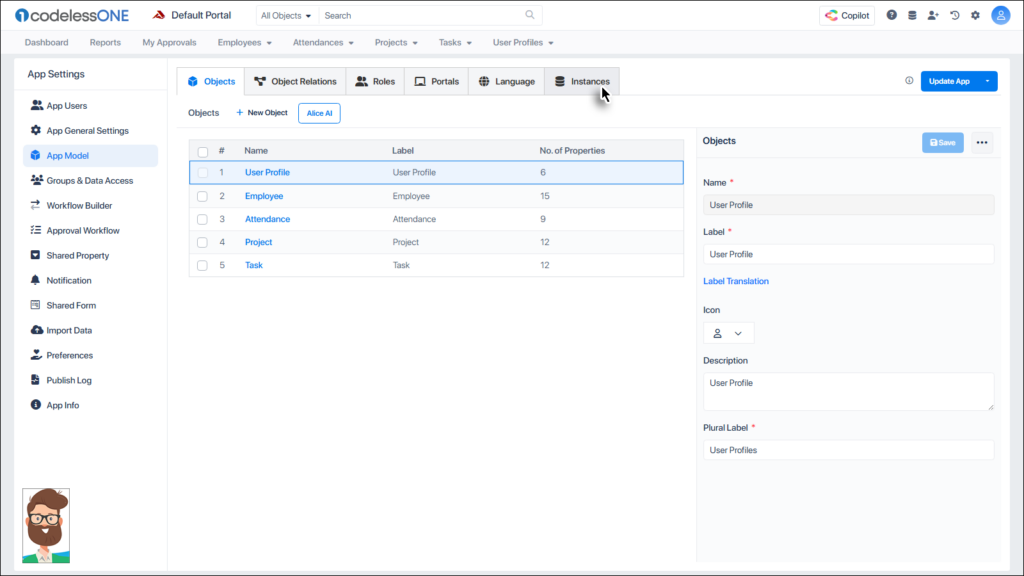Click the App Info icon
Image resolution: width=1024 pixels, height=576 pixels.
click(35, 405)
